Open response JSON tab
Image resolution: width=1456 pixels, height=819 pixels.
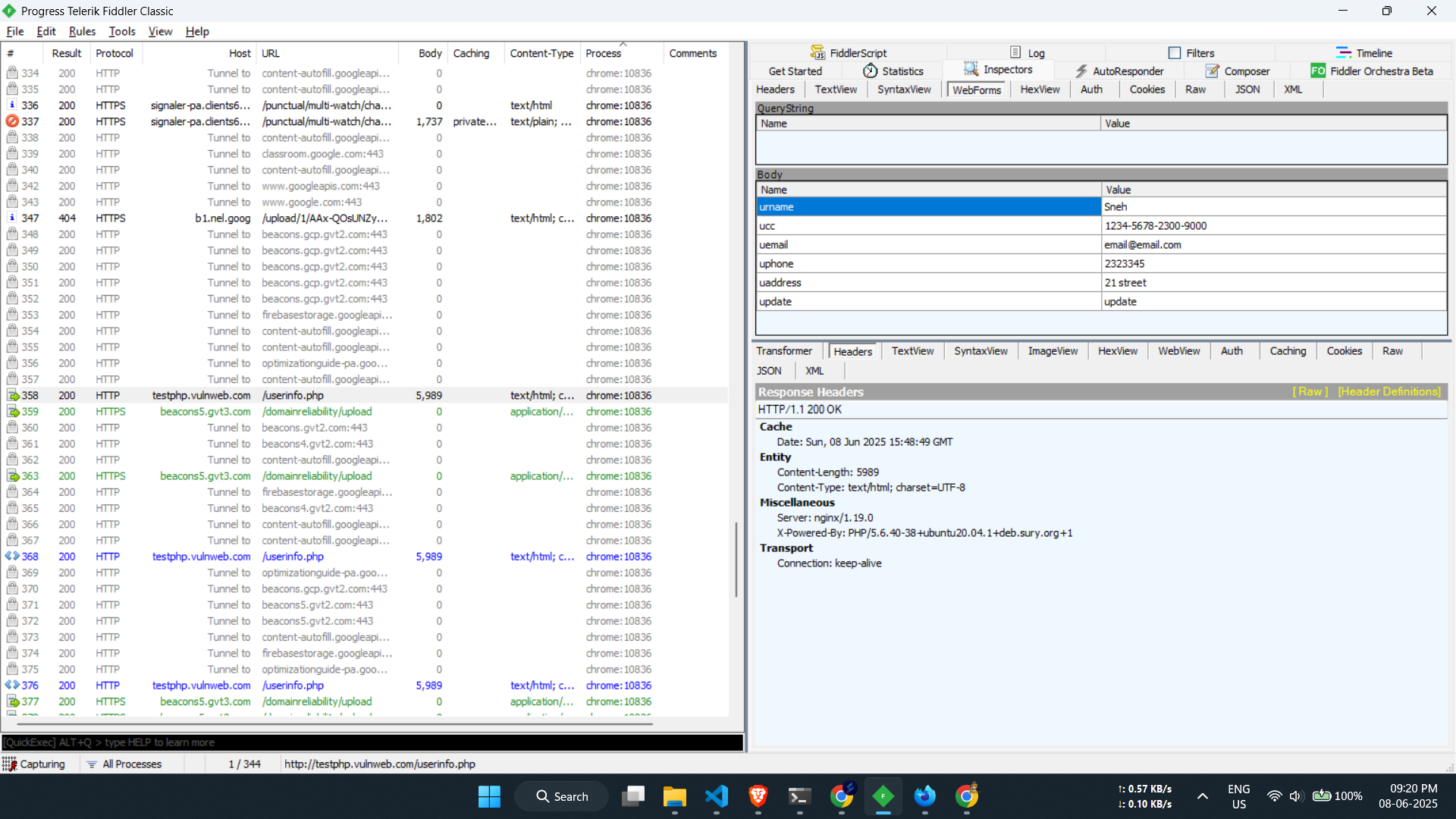tap(769, 371)
